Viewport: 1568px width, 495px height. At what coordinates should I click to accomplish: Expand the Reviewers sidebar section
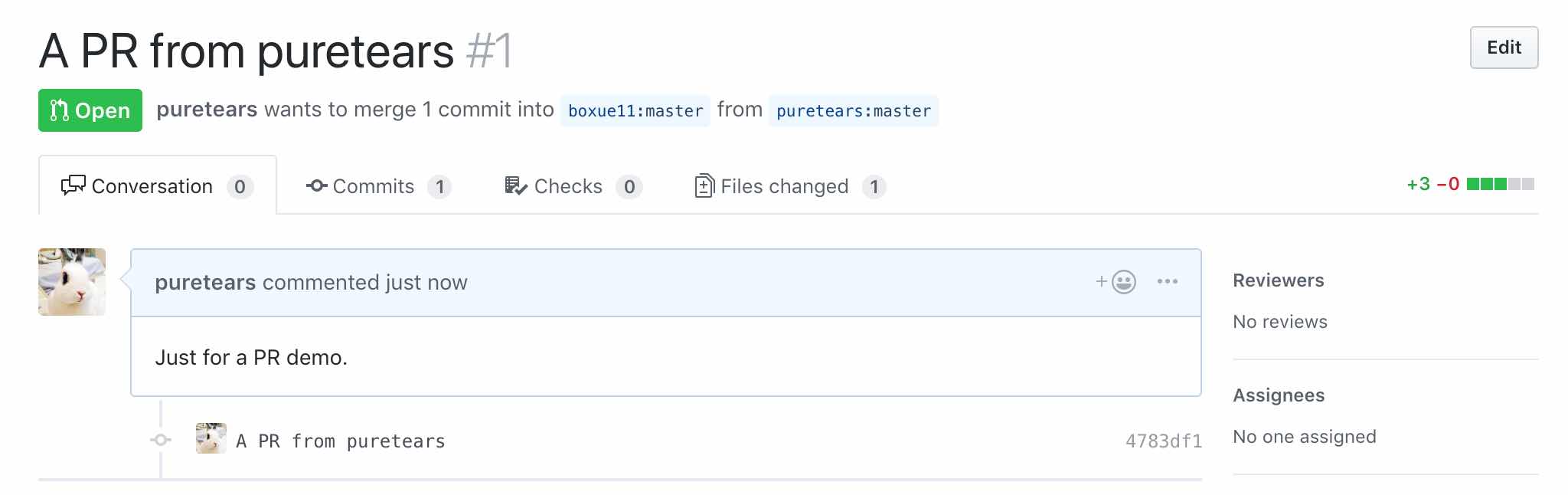(1278, 280)
